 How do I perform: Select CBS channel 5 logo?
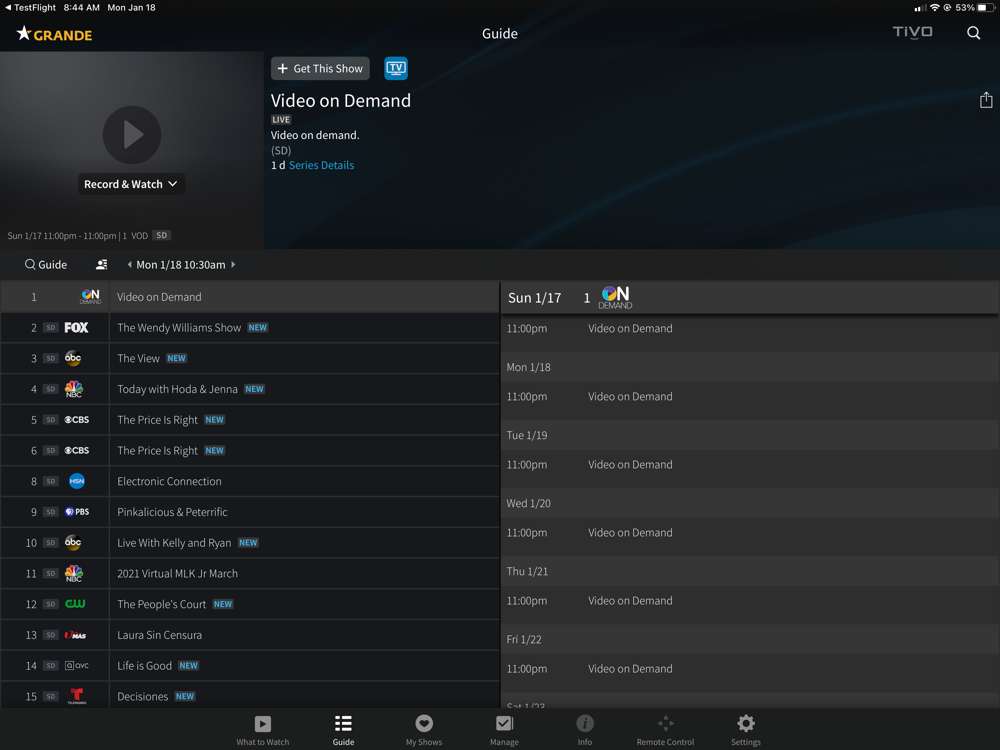77,420
